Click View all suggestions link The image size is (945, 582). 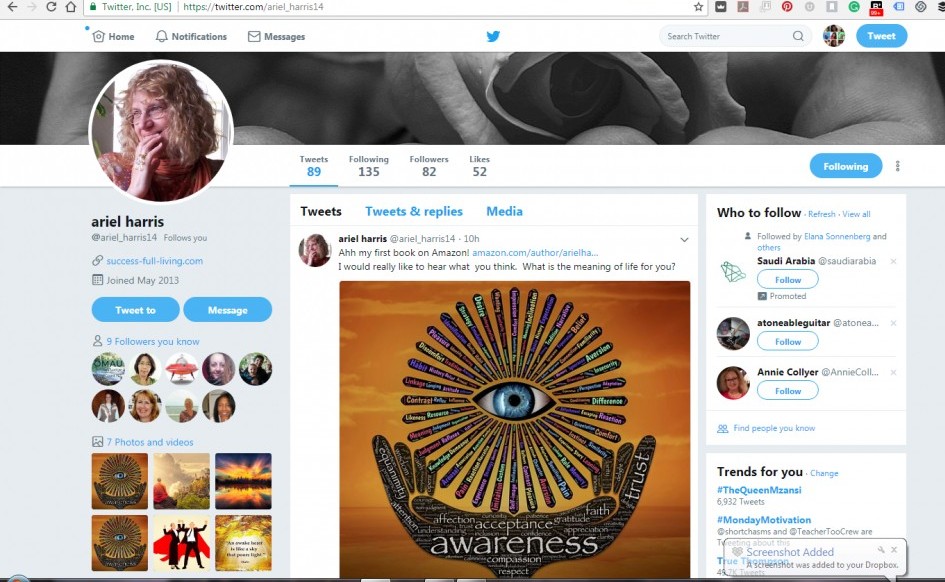coord(856,214)
